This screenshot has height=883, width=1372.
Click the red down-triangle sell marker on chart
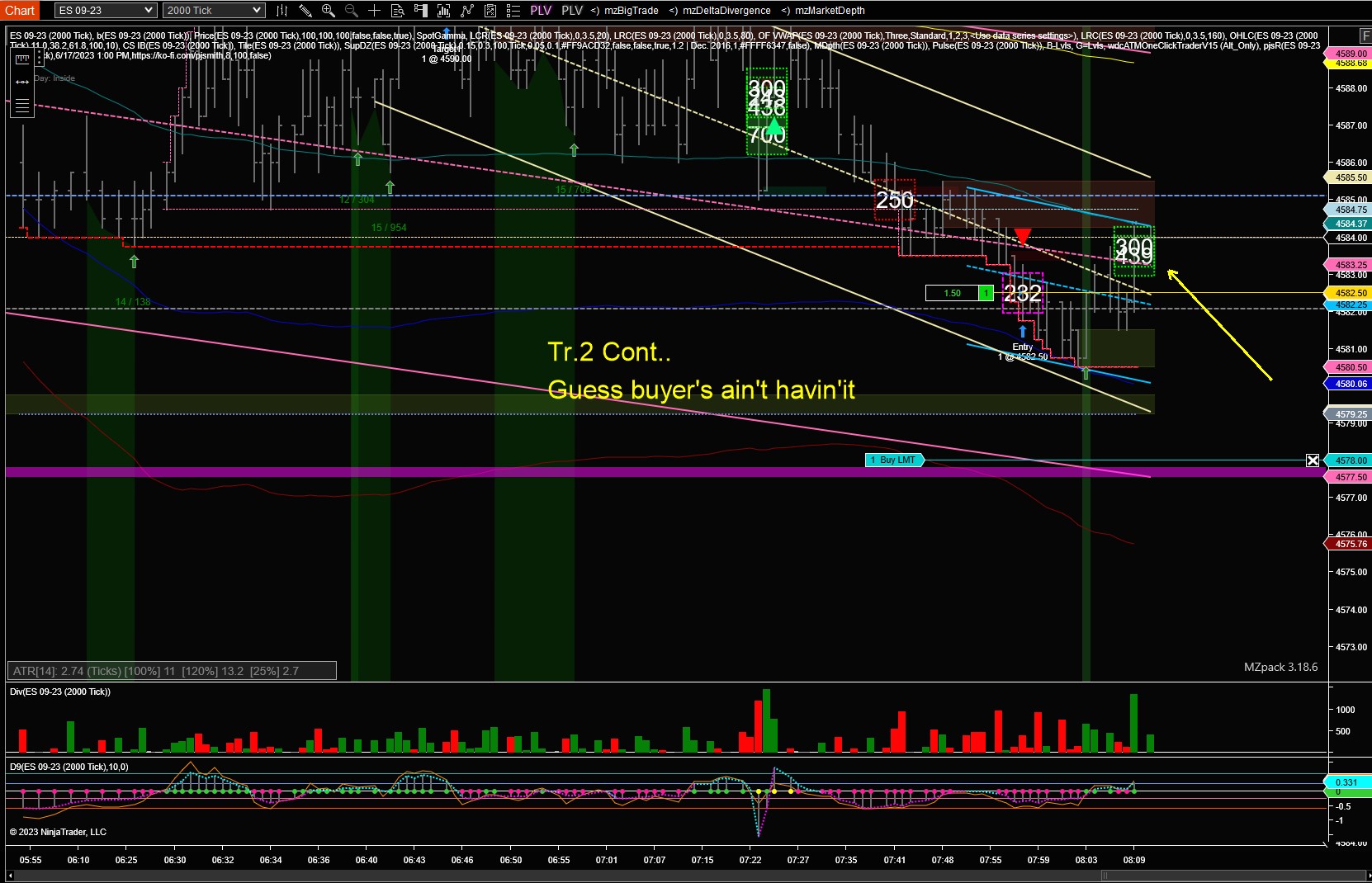pos(1022,237)
